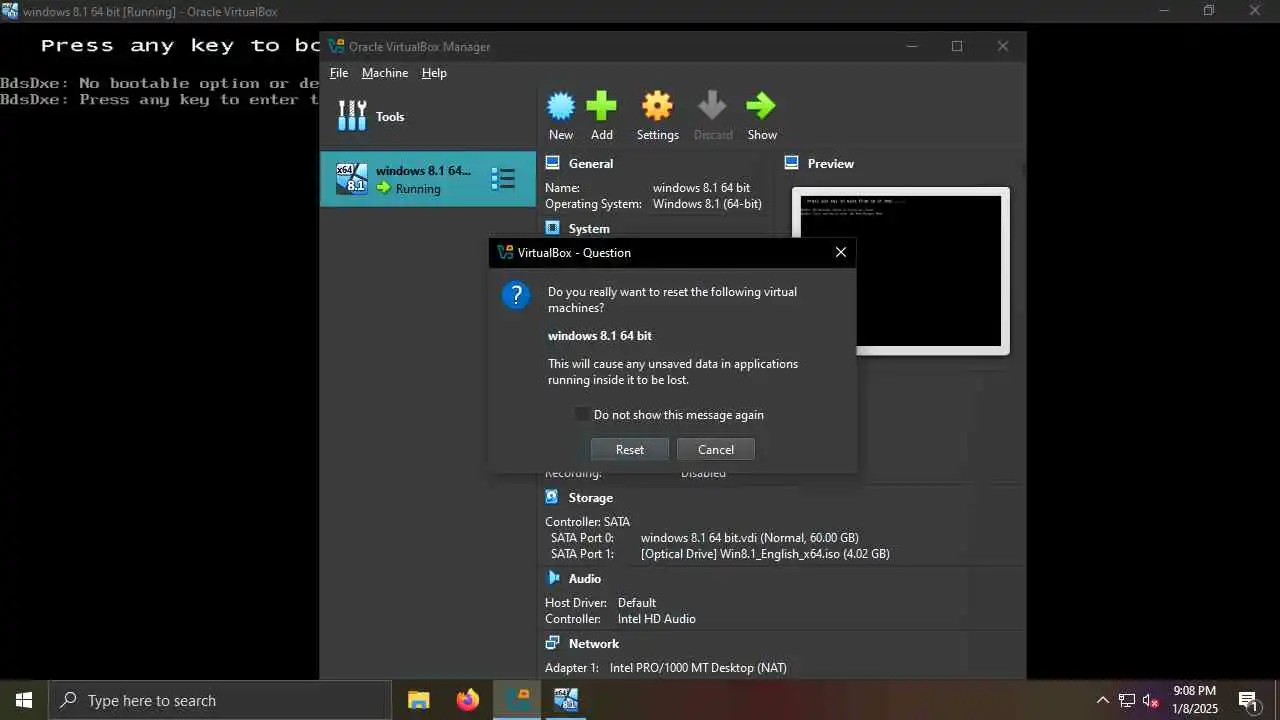
Task: Click the Storage section icon
Action: tap(553, 497)
